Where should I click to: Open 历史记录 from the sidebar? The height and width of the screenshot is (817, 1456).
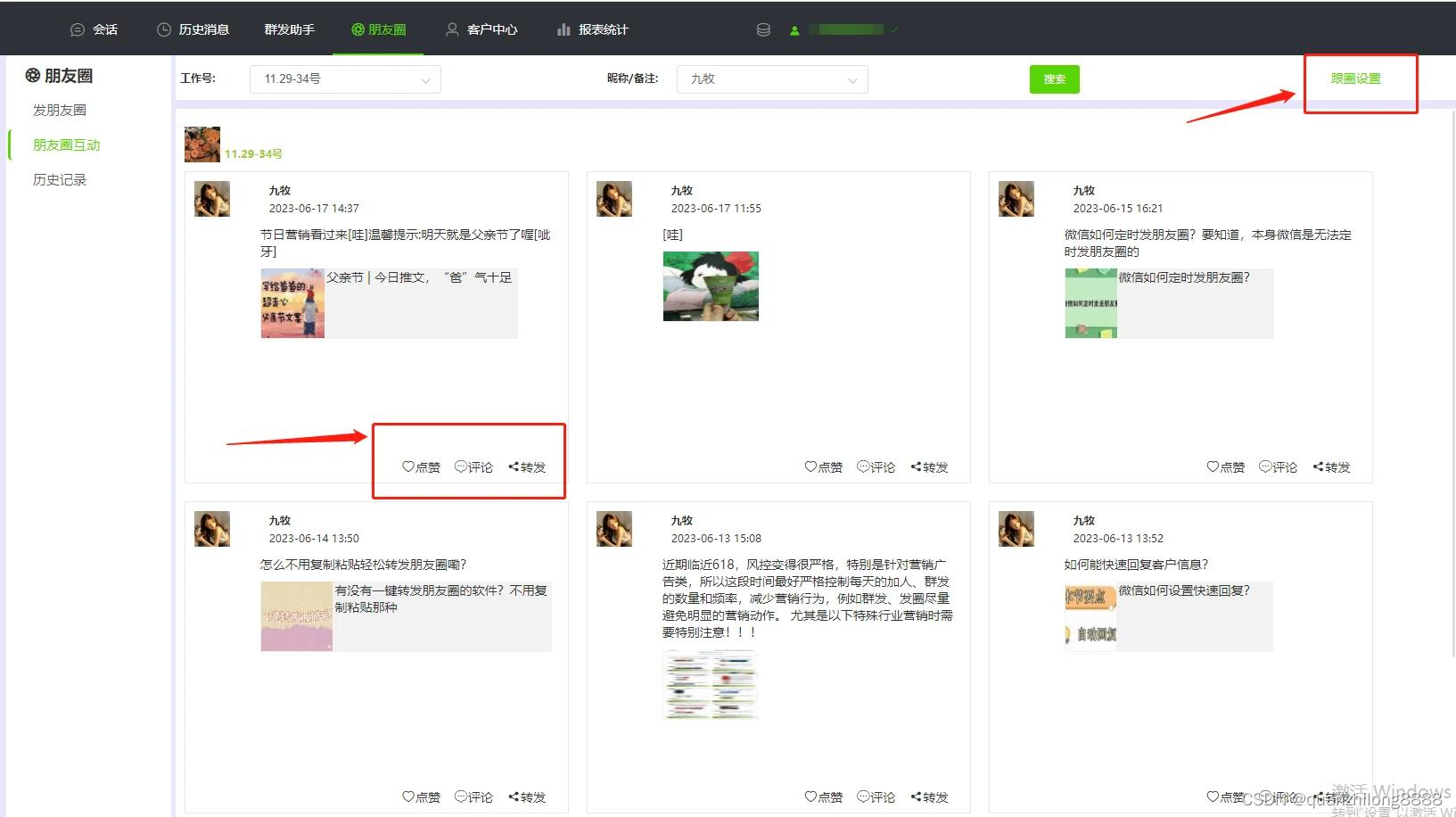[59, 178]
